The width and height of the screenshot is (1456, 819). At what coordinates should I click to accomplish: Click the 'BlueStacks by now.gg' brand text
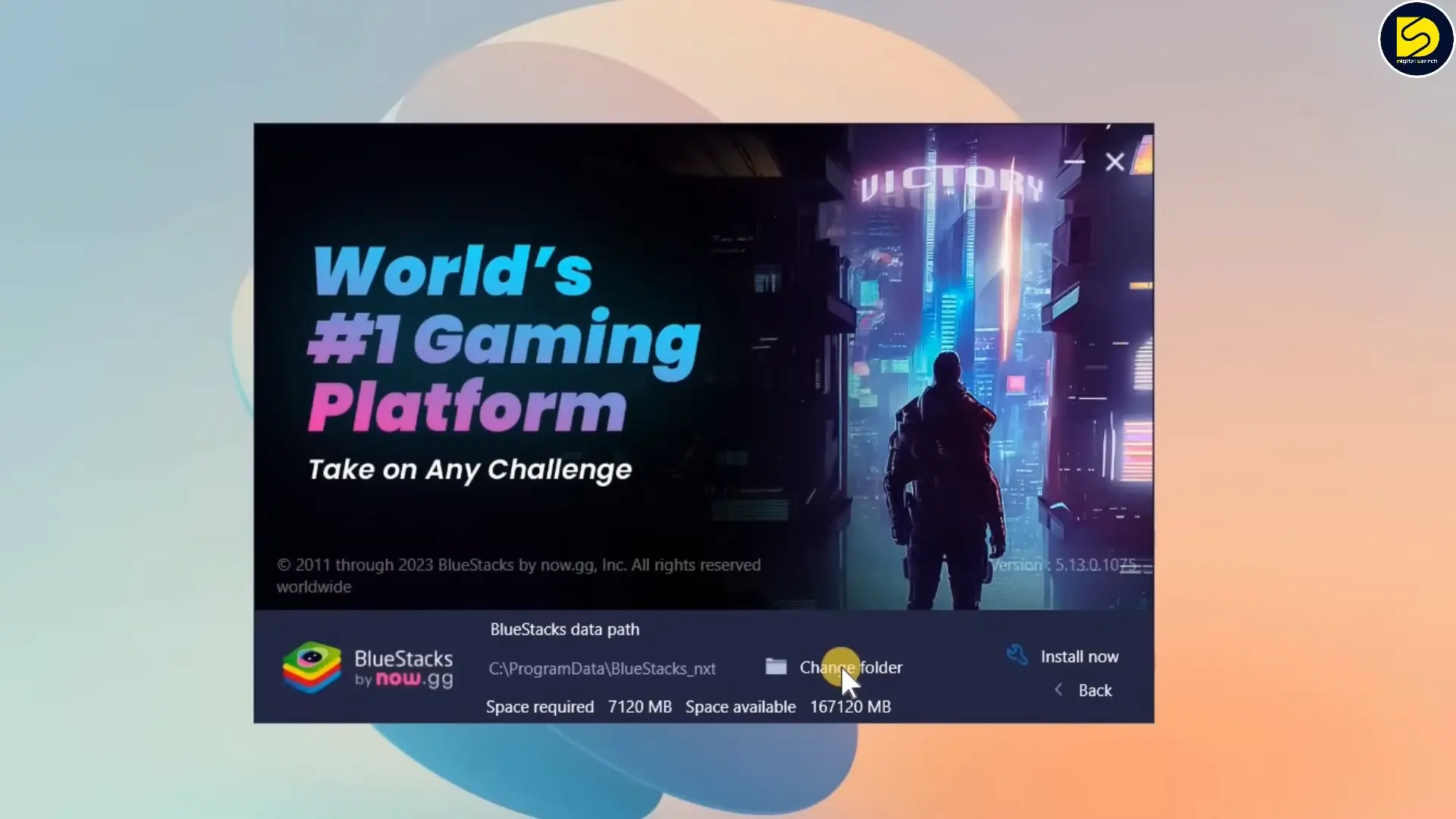pos(403,668)
